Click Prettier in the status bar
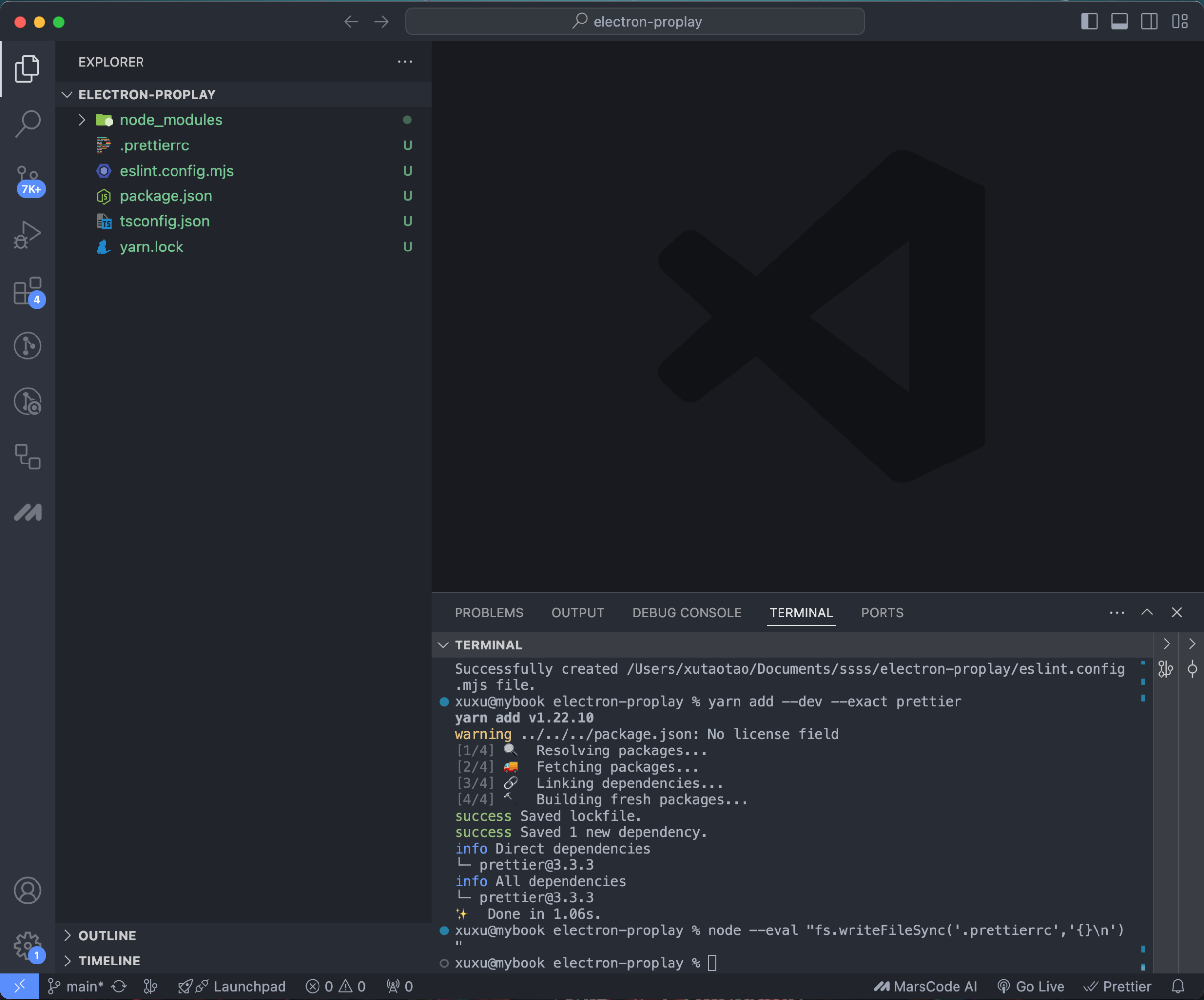The height and width of the screenshot is (1000, 1204). (x=1117, y=986)
